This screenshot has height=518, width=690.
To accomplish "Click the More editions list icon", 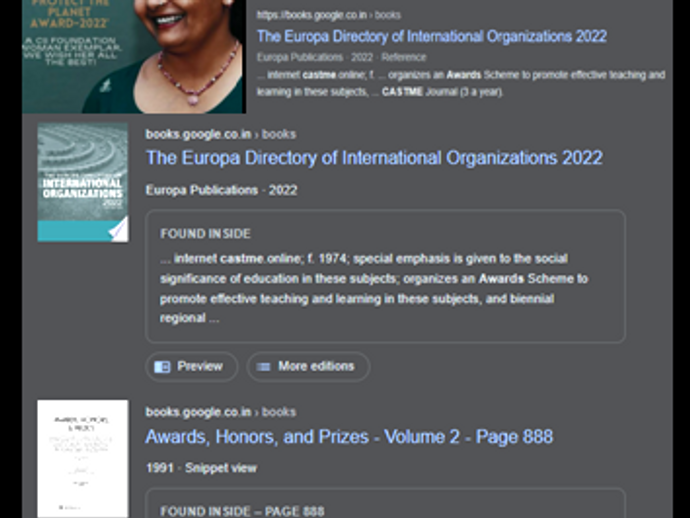I will pos(263,367).
